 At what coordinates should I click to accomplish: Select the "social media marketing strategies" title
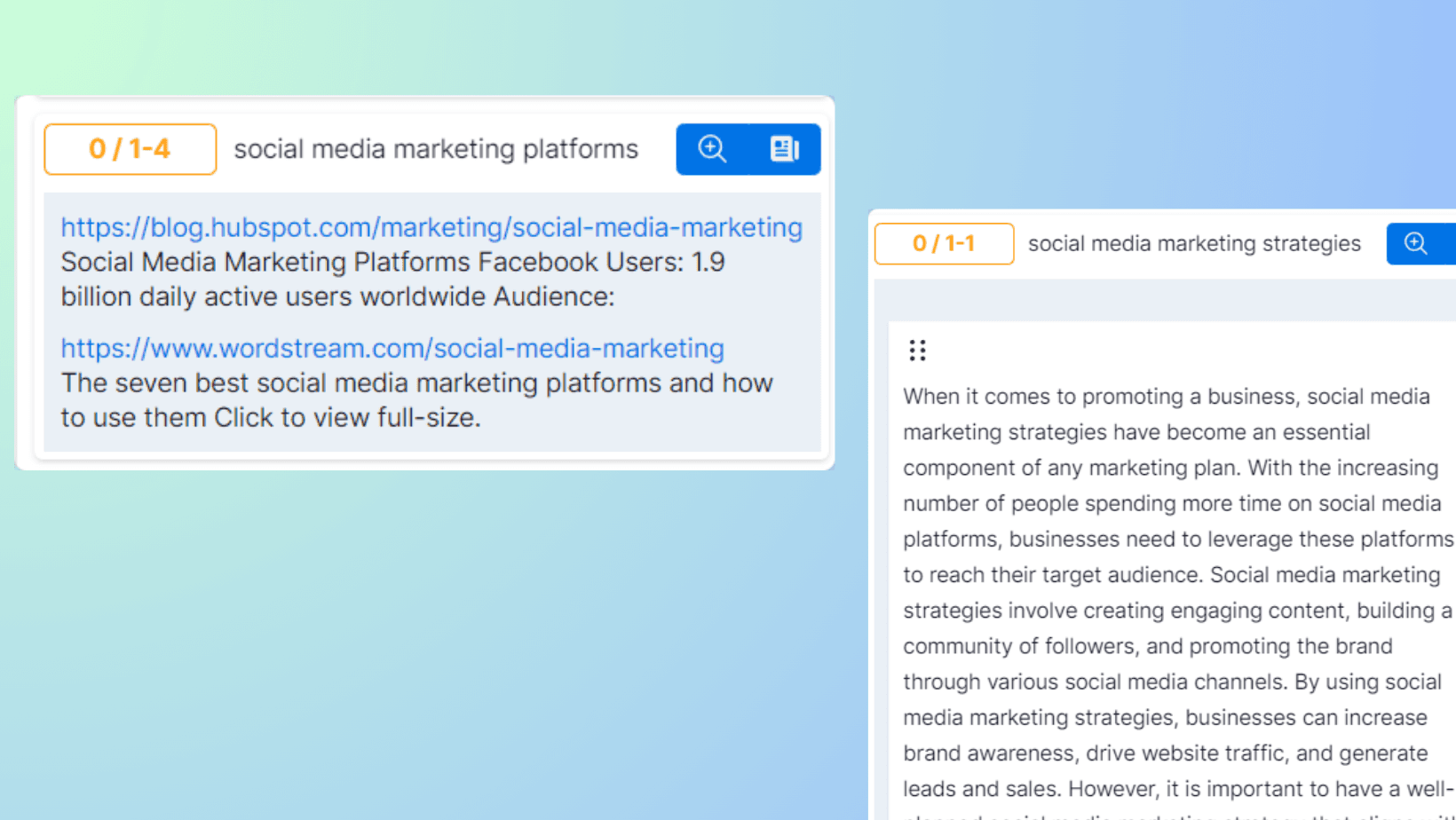click(1194, 243)
